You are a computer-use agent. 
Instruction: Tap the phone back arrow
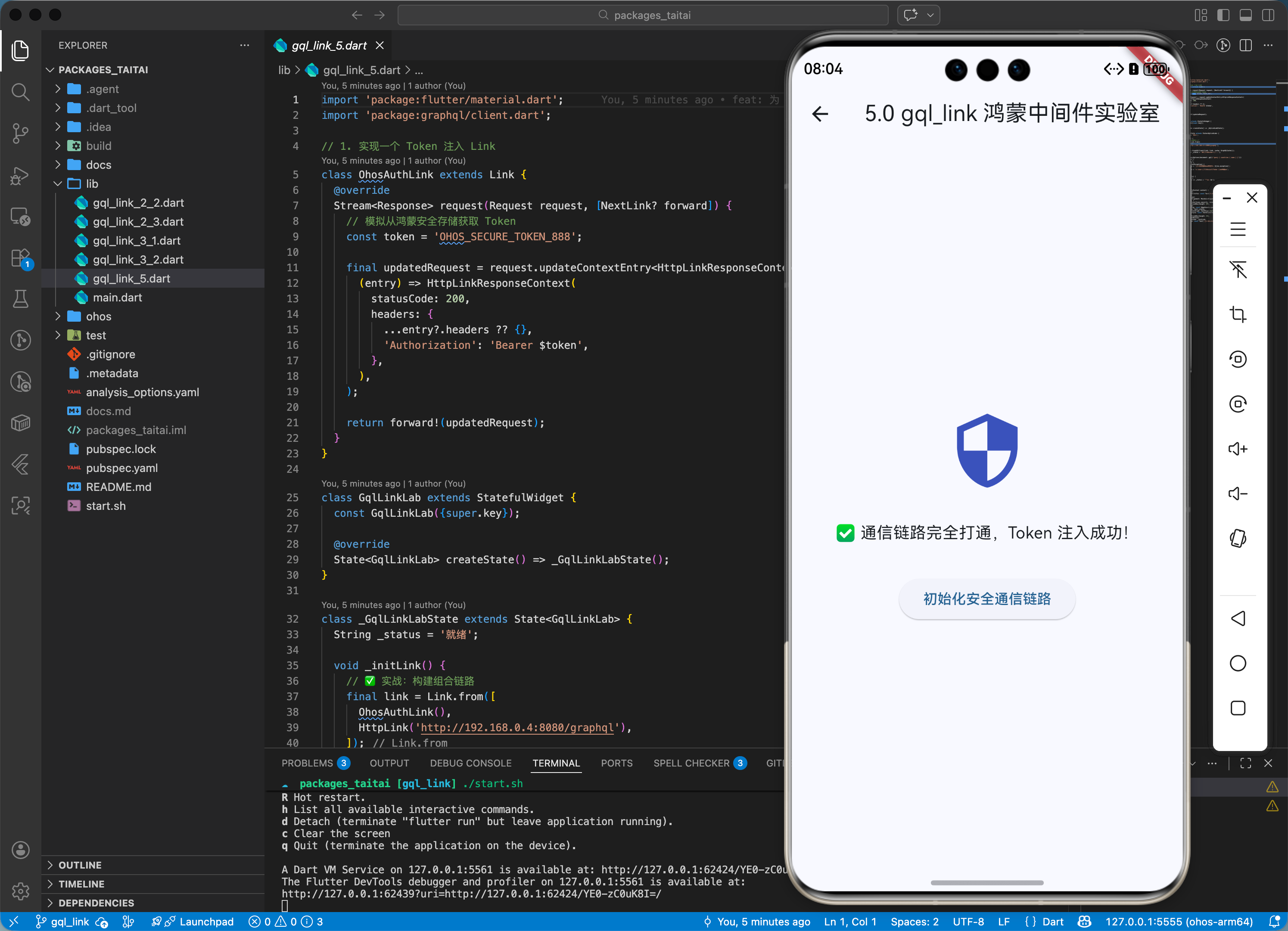pyautogui.click(x=820, y=114)
